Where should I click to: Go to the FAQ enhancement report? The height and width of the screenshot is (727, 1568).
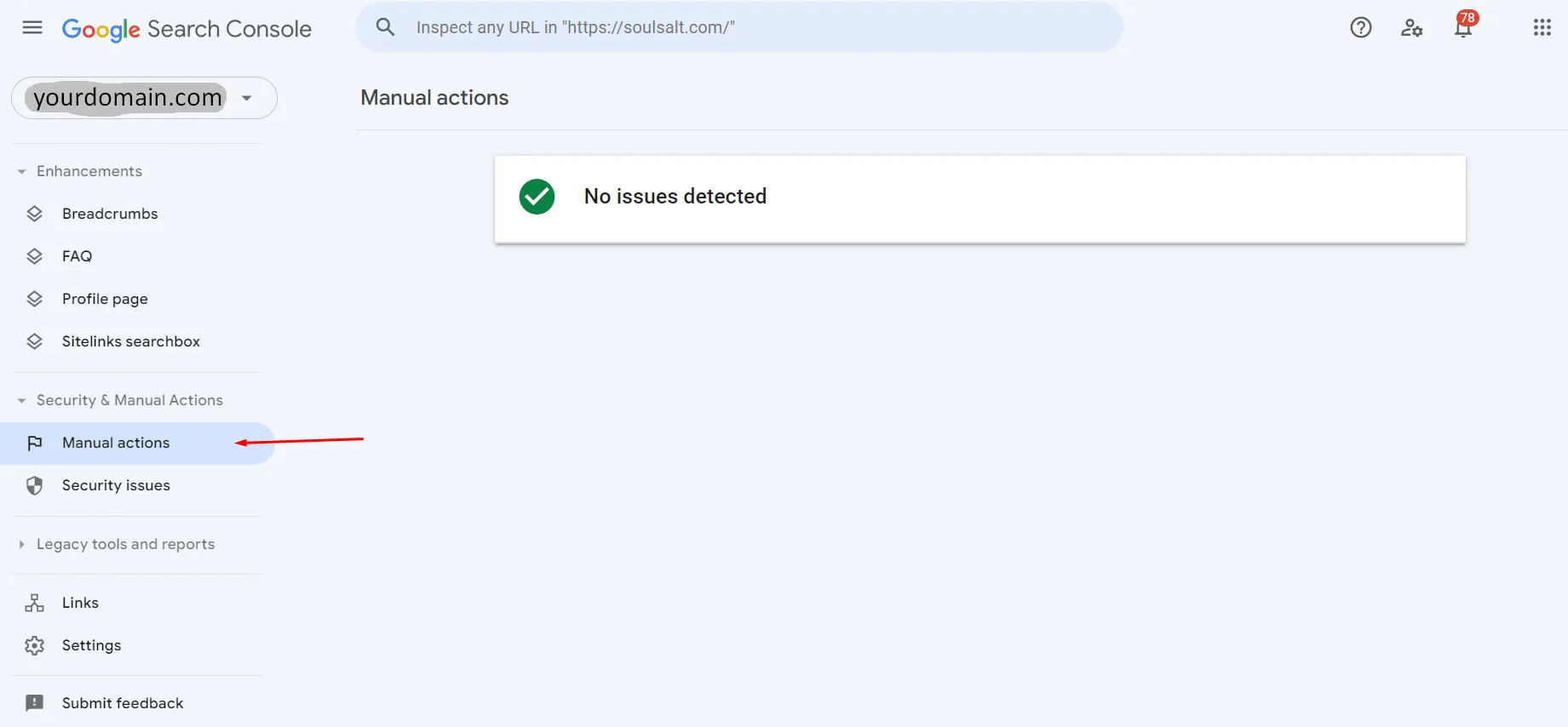77,256
